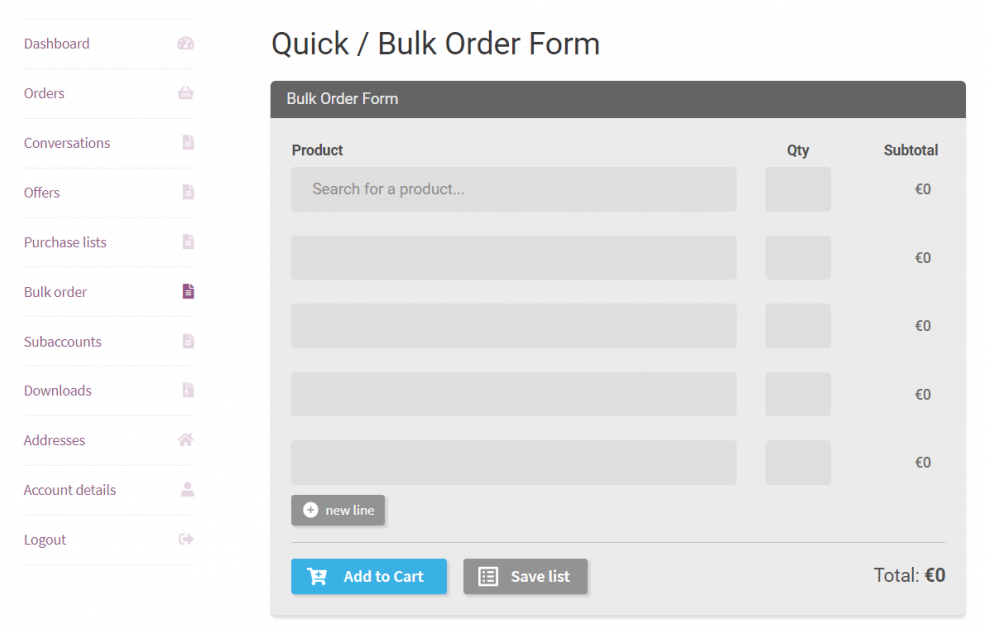The height and width of the screenshot is (634, 986).
Task: Click the first row Qty field
Action: click(798, 189)
